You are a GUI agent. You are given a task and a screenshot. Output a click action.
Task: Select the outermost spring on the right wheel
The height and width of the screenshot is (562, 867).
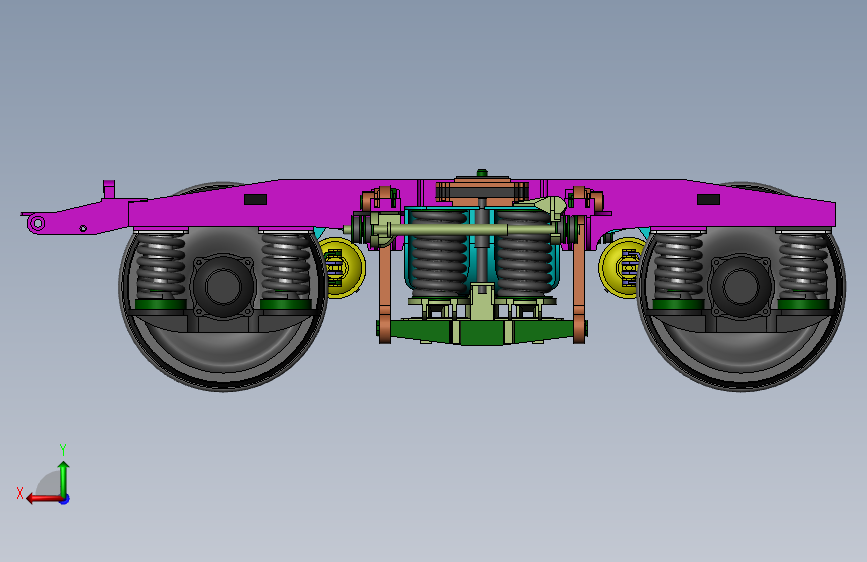click(x=803, y=266)
